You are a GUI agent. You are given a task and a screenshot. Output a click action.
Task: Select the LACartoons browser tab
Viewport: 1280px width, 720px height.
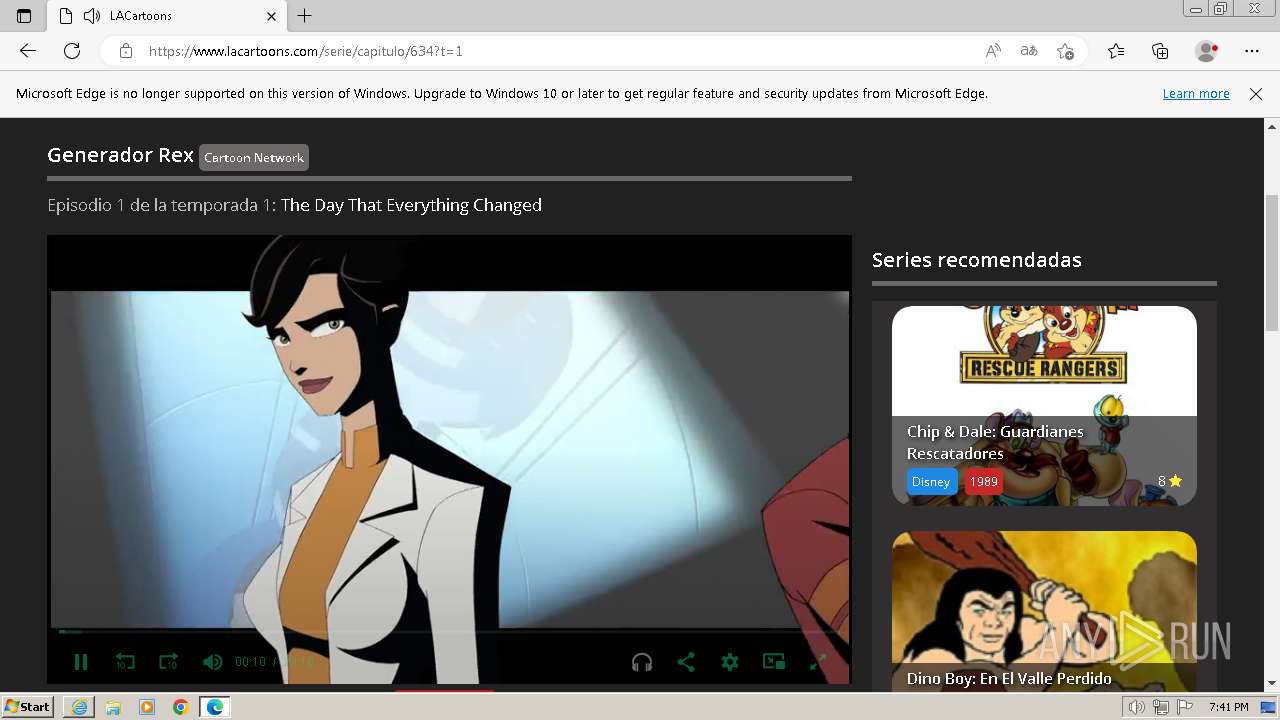point(165,16)
